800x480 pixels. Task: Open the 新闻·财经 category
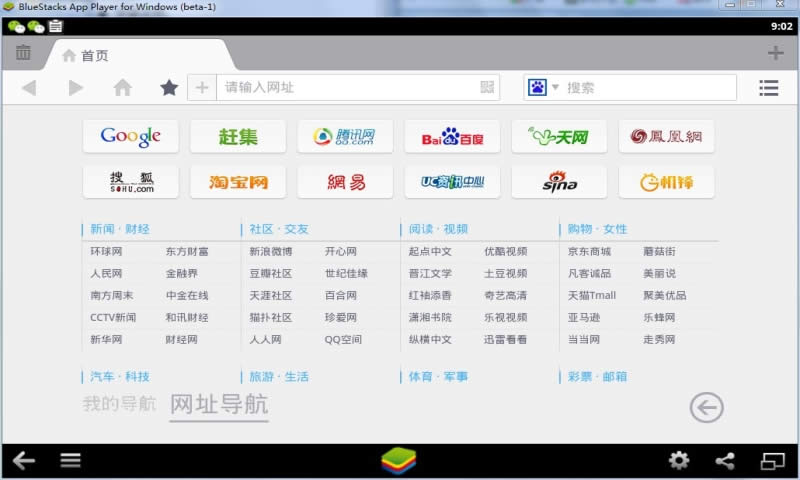point(120,229)
